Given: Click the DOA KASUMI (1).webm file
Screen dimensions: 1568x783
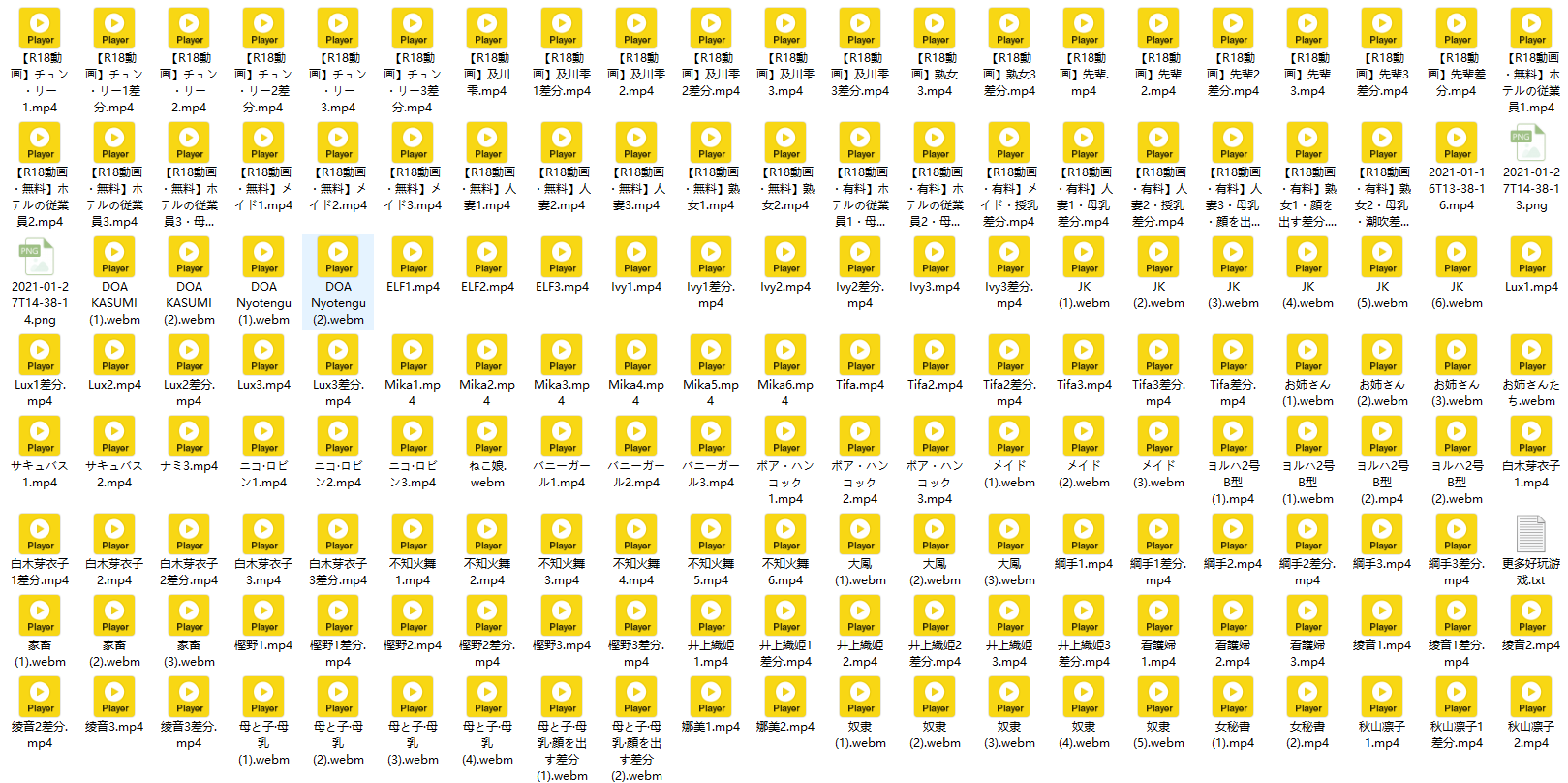Looking at the screenshot, I should tap(114, 257).
